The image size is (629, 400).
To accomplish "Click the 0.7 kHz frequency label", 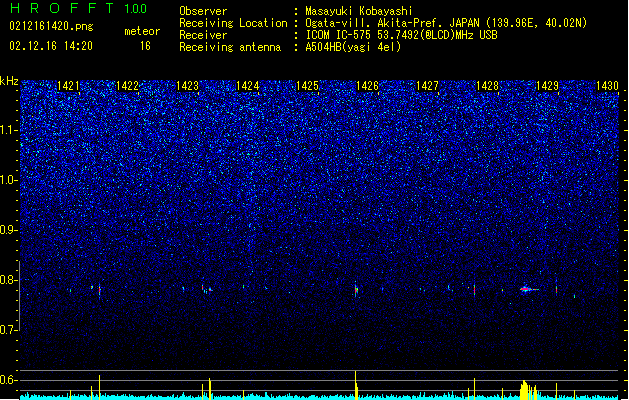I will coord(9,330).
